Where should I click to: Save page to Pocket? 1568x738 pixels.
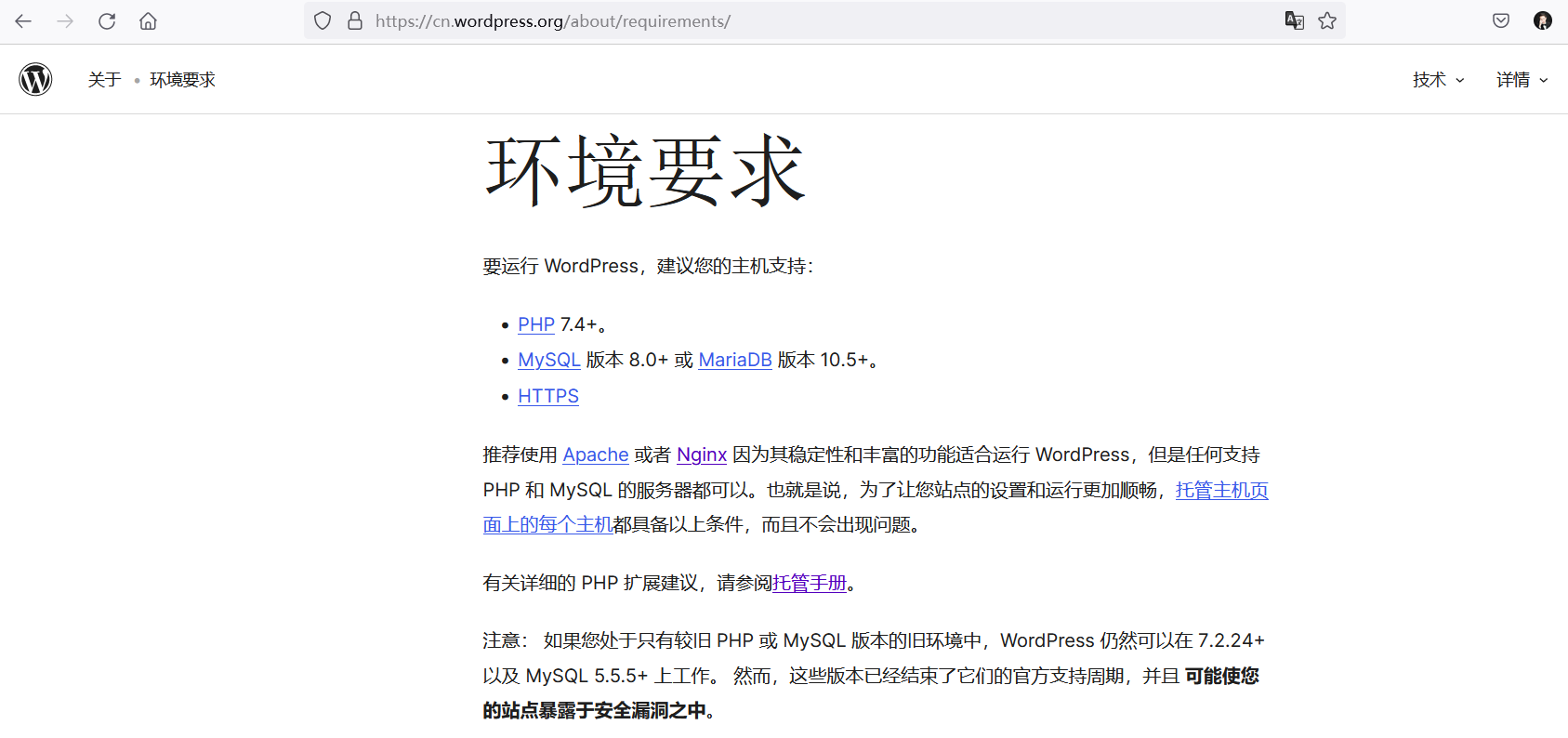pos(1501,20)
